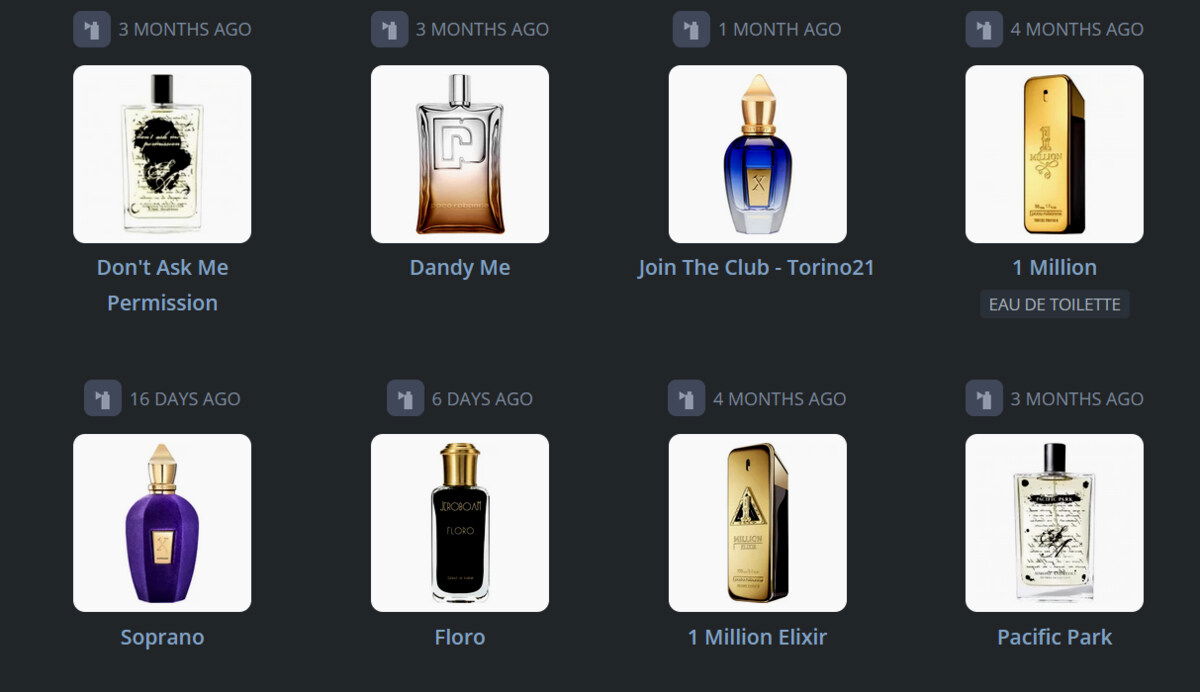View the Floro black bottle thumbnail
The height and width of the screenshot is (692, 1200).
click(x=460, y=523)
